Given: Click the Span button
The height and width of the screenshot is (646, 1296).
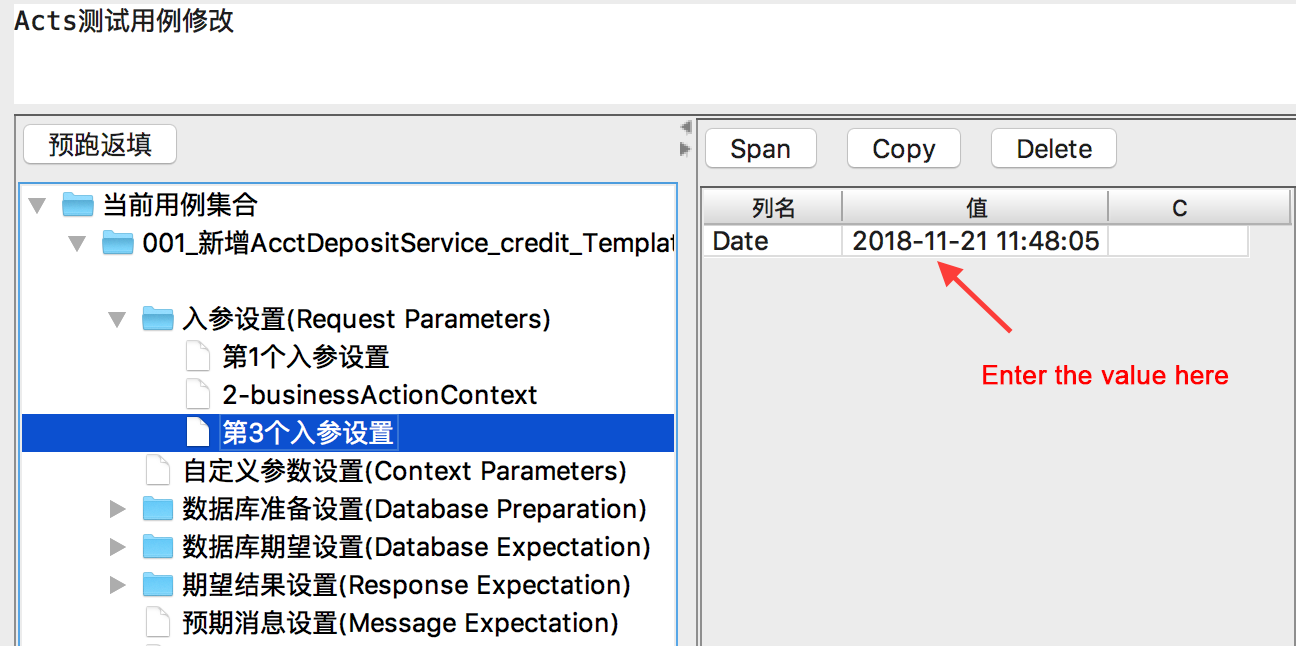Looking at the screenshot, I should click(x=761, y=149).
